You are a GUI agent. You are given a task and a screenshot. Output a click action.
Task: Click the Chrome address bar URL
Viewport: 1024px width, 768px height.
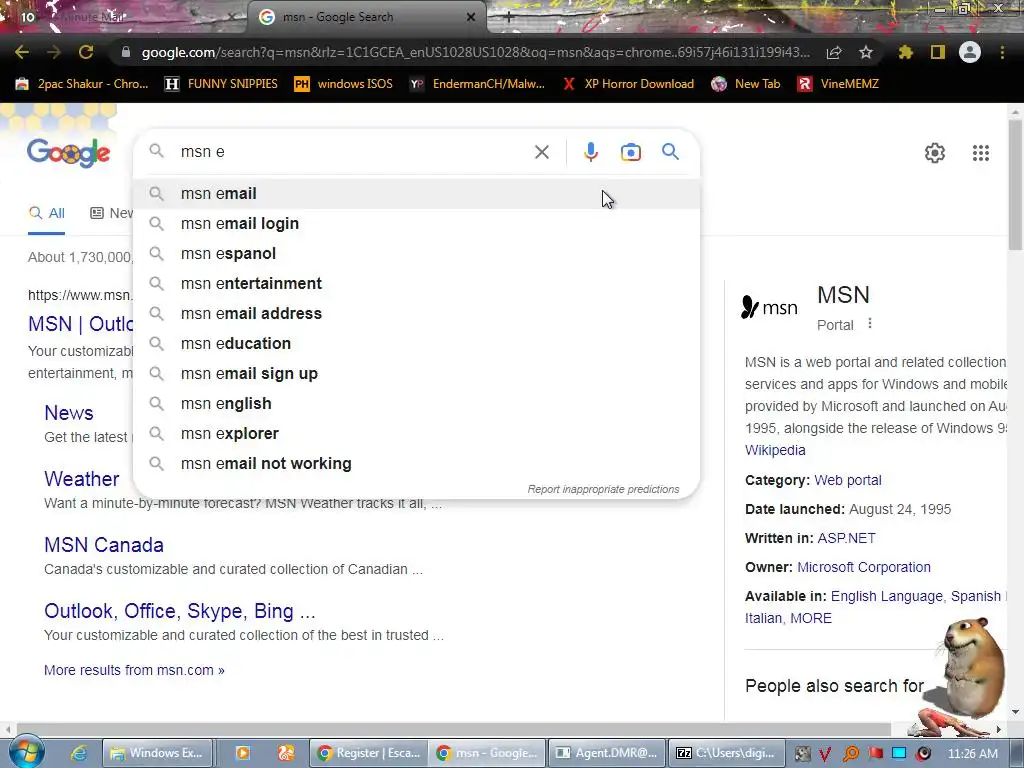tap(475, 52)
